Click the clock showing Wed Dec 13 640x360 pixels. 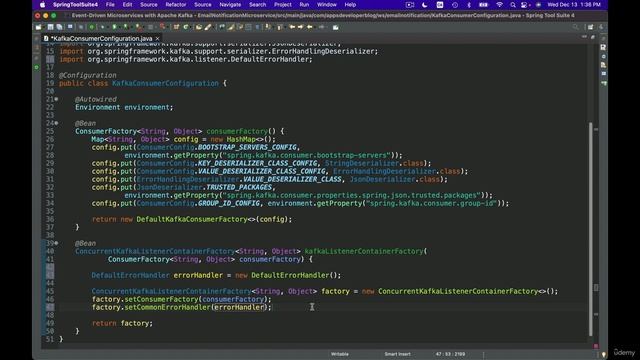tap(574, 4)
